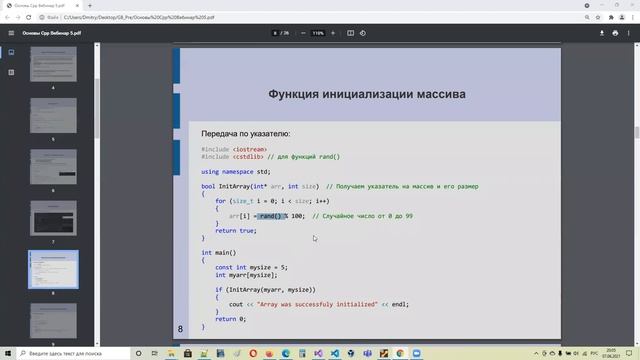Open page 6 thumbnail
640x360 pixels.
point(53,167)
